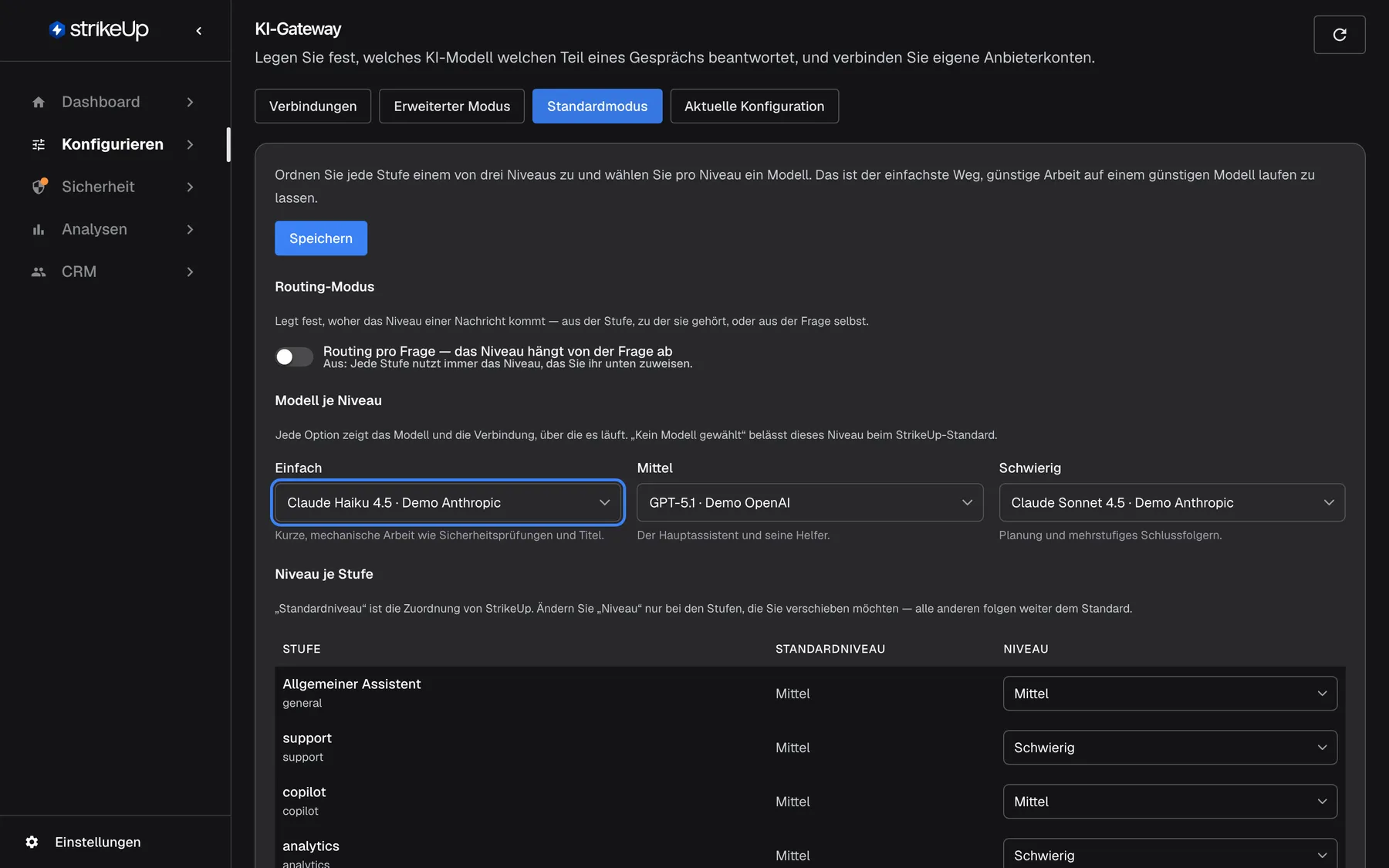Screen dimensions: 1389x868
Task: Click the Analysen bar chart icon
Action: click(x=39, y=229)
